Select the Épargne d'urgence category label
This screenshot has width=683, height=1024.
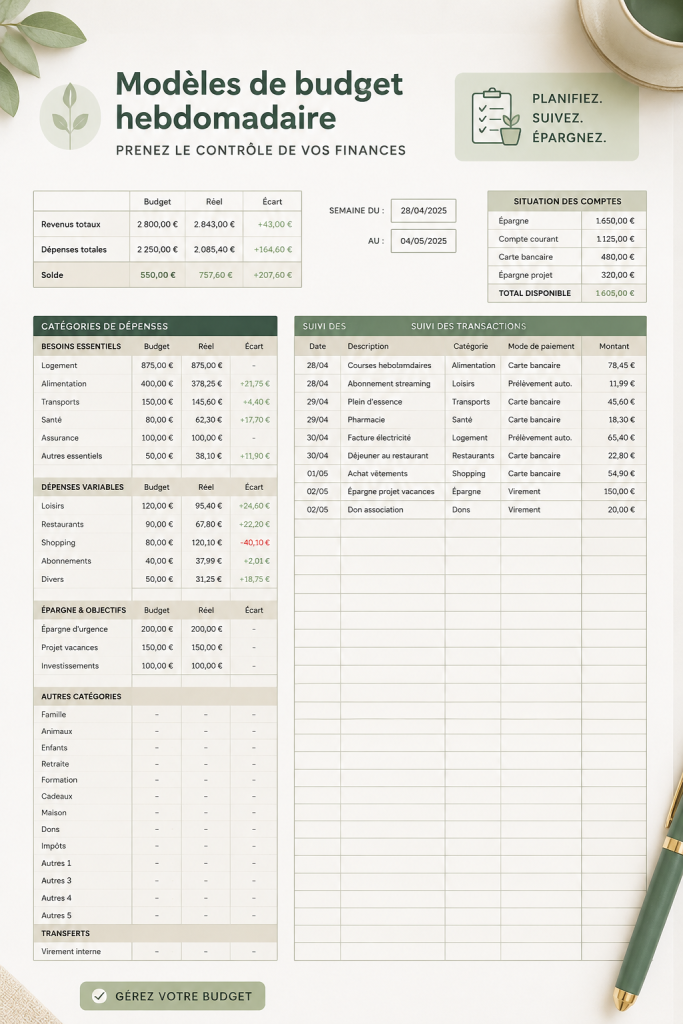(74, 629)
